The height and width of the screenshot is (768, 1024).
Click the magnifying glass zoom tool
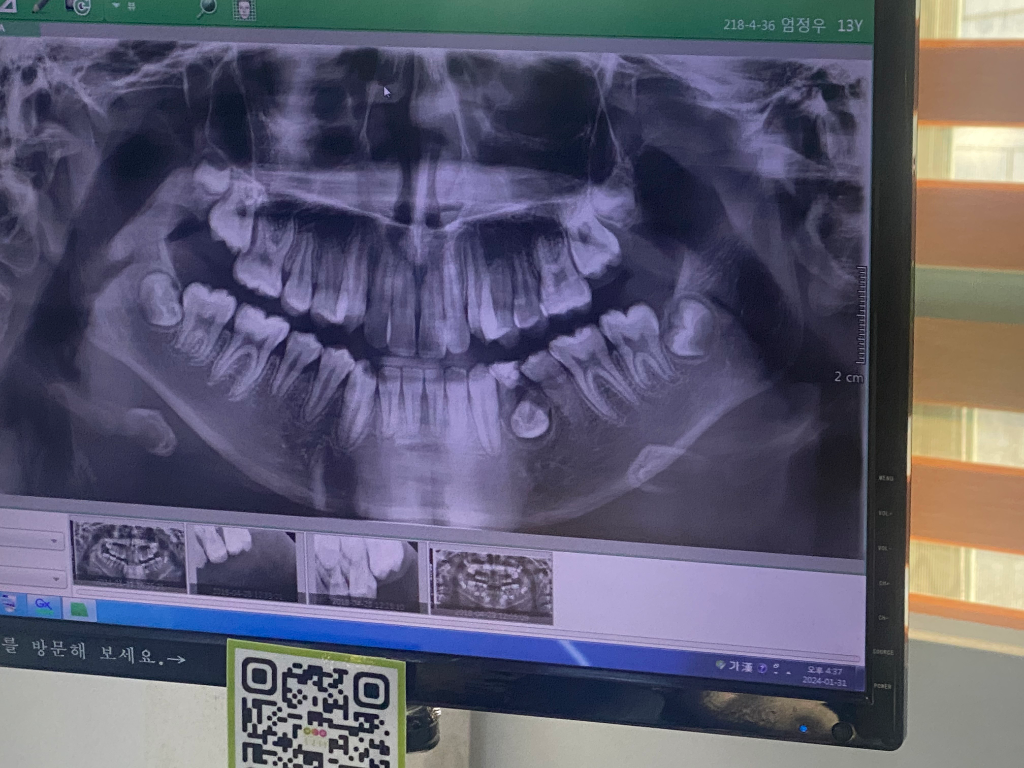click(206, 8)
